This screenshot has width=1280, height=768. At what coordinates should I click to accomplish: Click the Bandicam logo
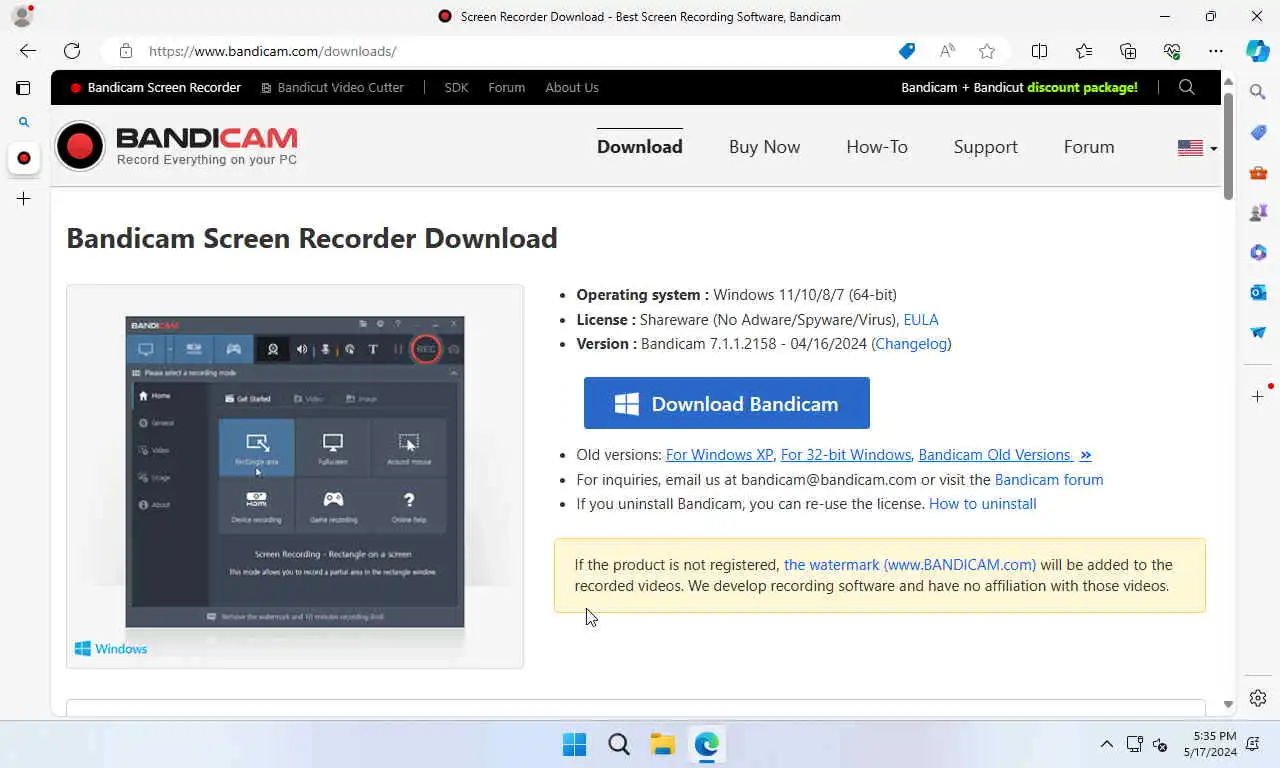pyautogui.click(x=177, y=146)
